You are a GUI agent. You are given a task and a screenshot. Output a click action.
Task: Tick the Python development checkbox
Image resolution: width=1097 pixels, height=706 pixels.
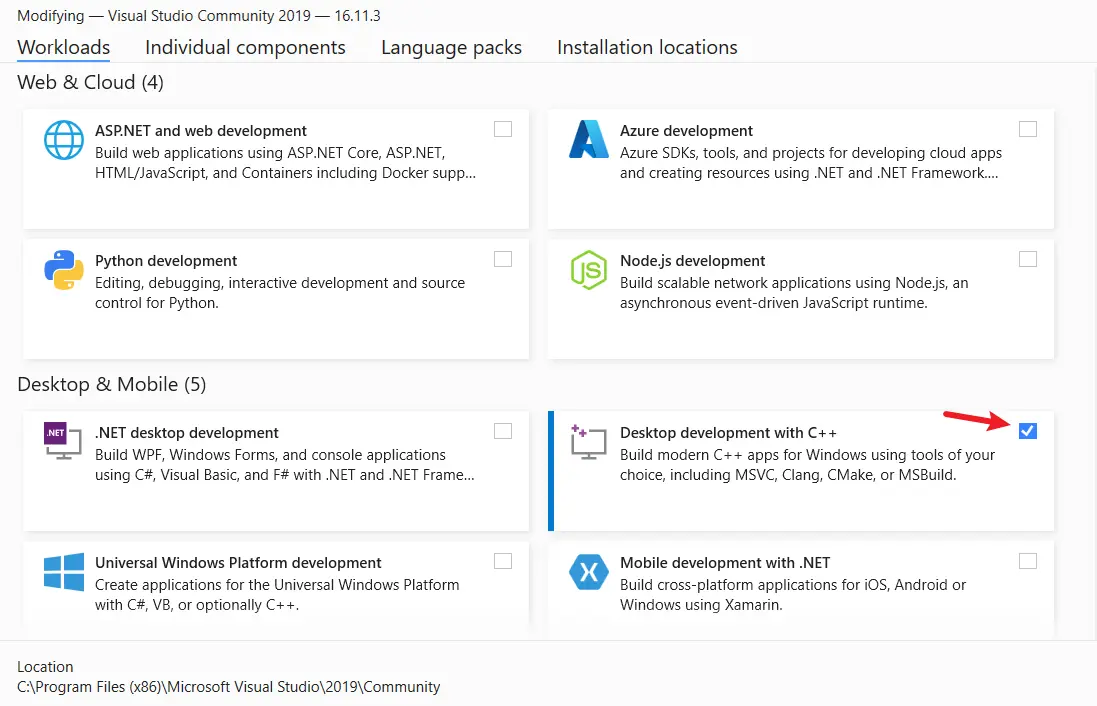[503, 259]
